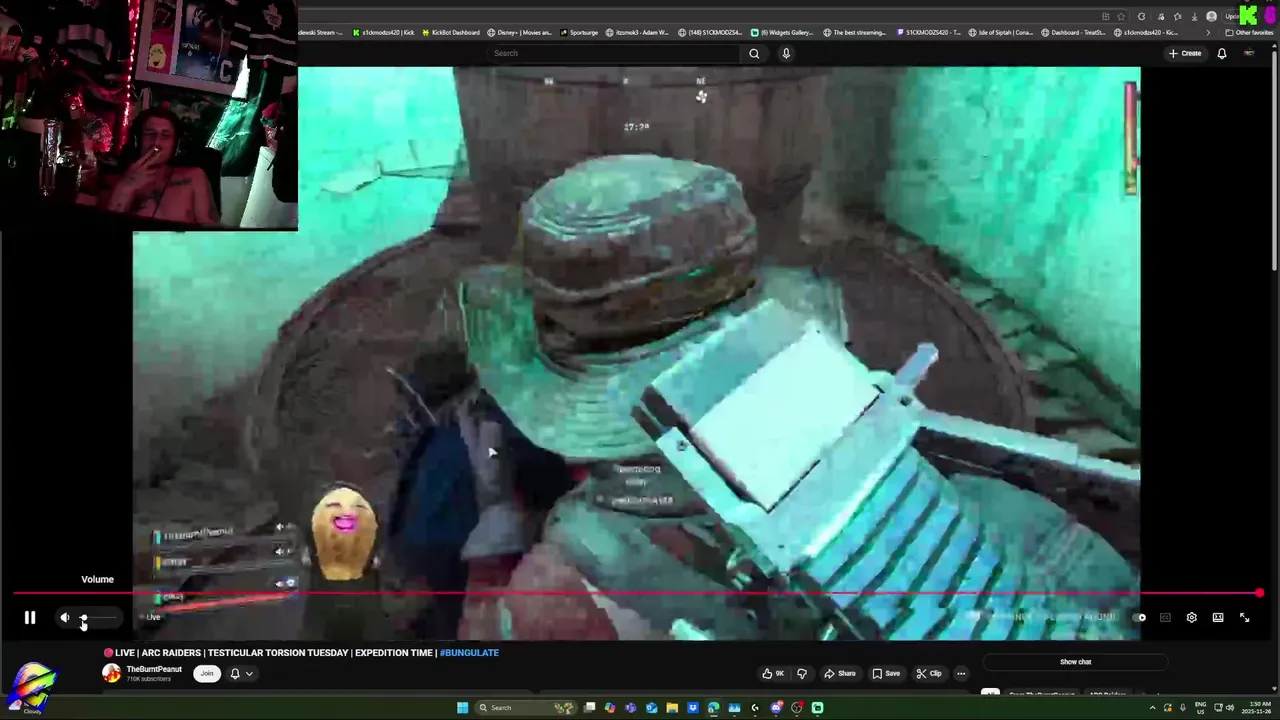Open the YouTube account avatar menu
The height and width of the screenshot is (720, 1280).
click(x=1249, y=53)
